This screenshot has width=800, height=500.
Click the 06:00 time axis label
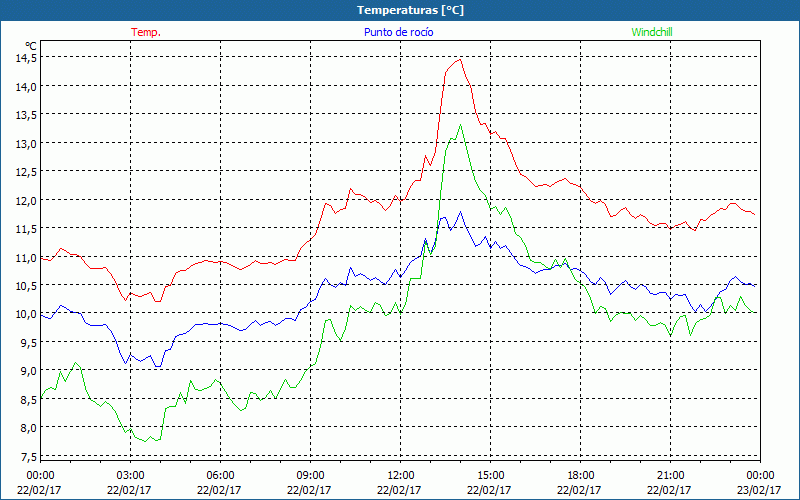[x=220, y=476]
